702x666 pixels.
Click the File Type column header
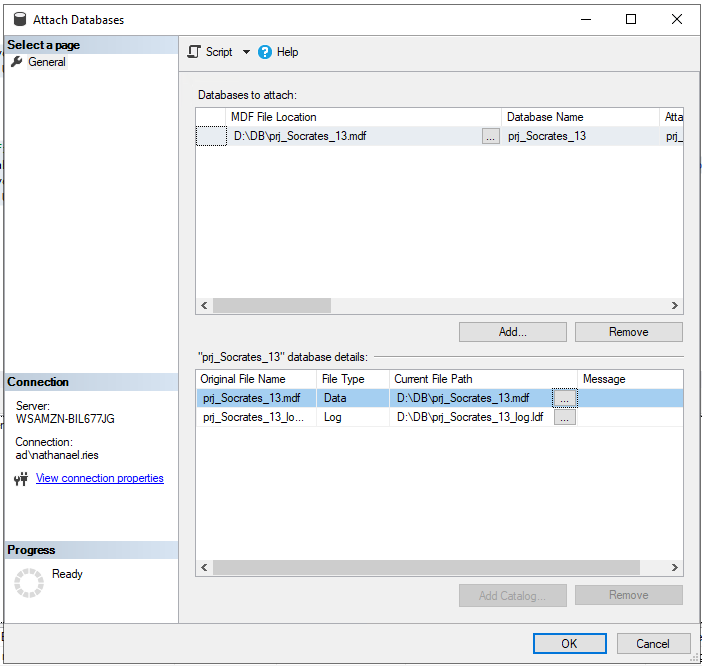coord(353,379)
